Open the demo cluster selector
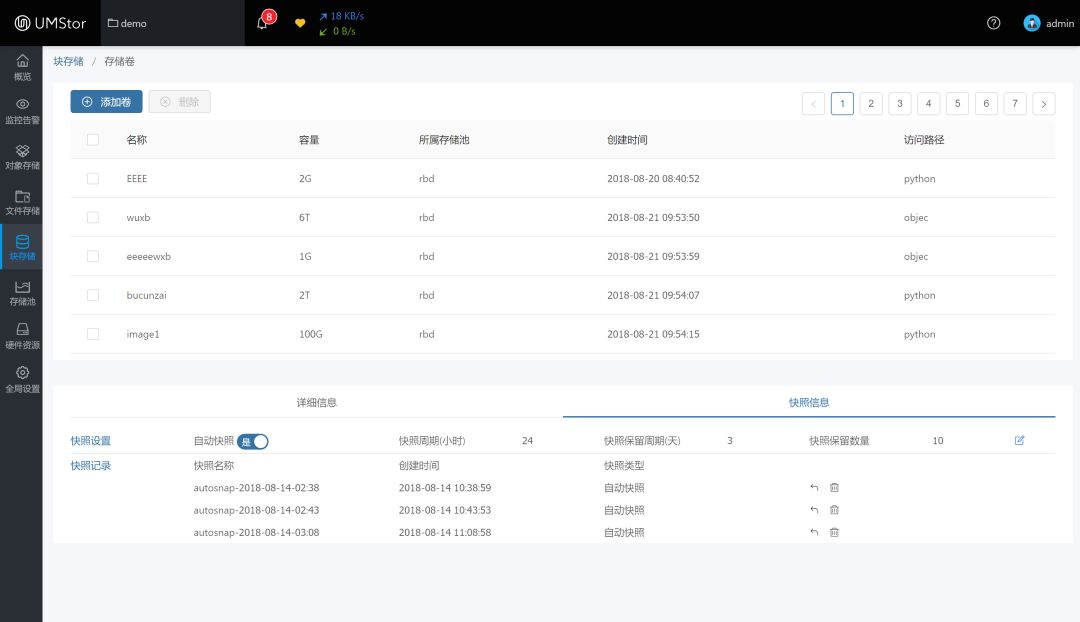 tap(172, 23)
